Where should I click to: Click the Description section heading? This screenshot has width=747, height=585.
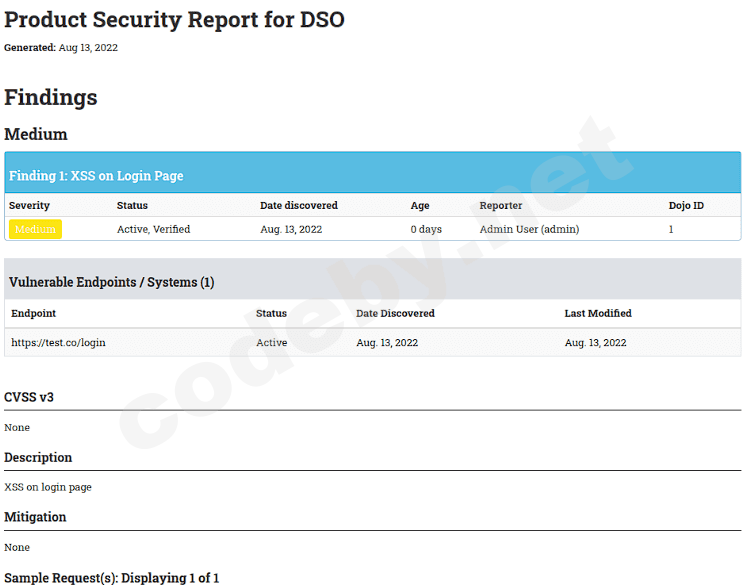38,457
